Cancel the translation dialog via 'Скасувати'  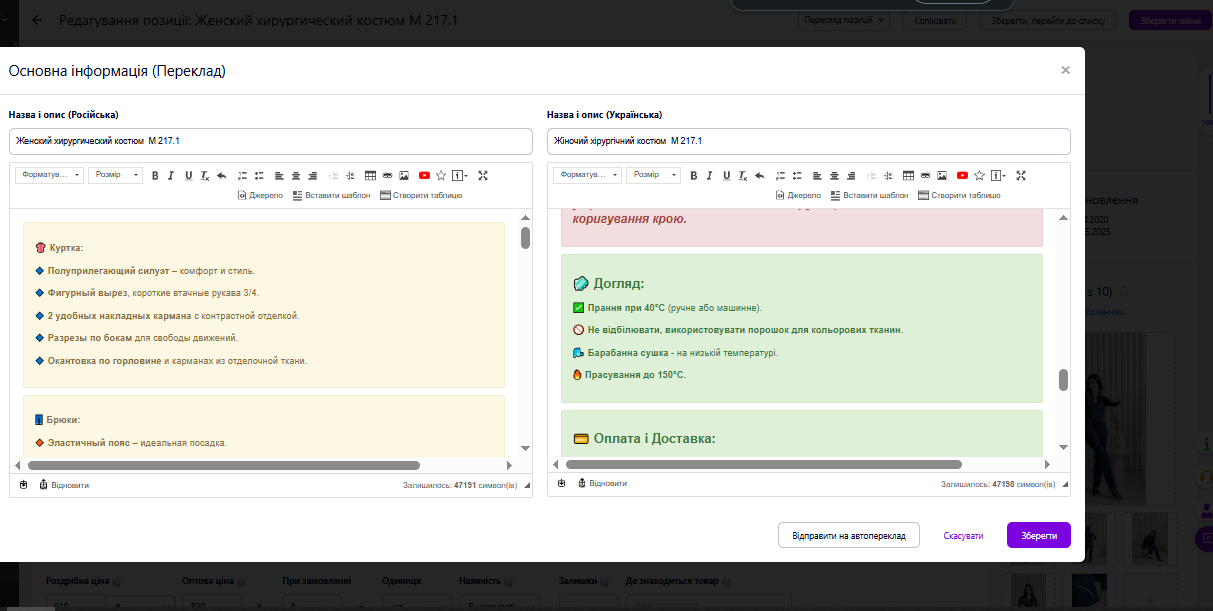[x=963, y=536]
